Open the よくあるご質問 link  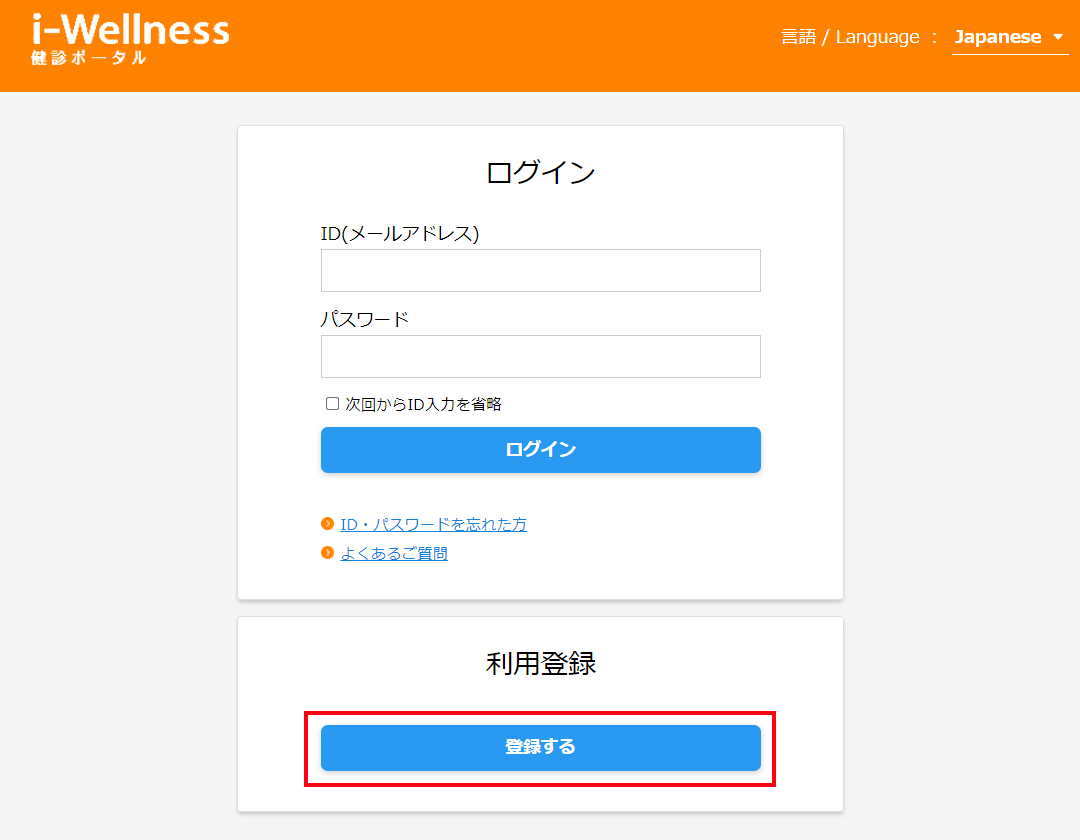coord(396,552)
